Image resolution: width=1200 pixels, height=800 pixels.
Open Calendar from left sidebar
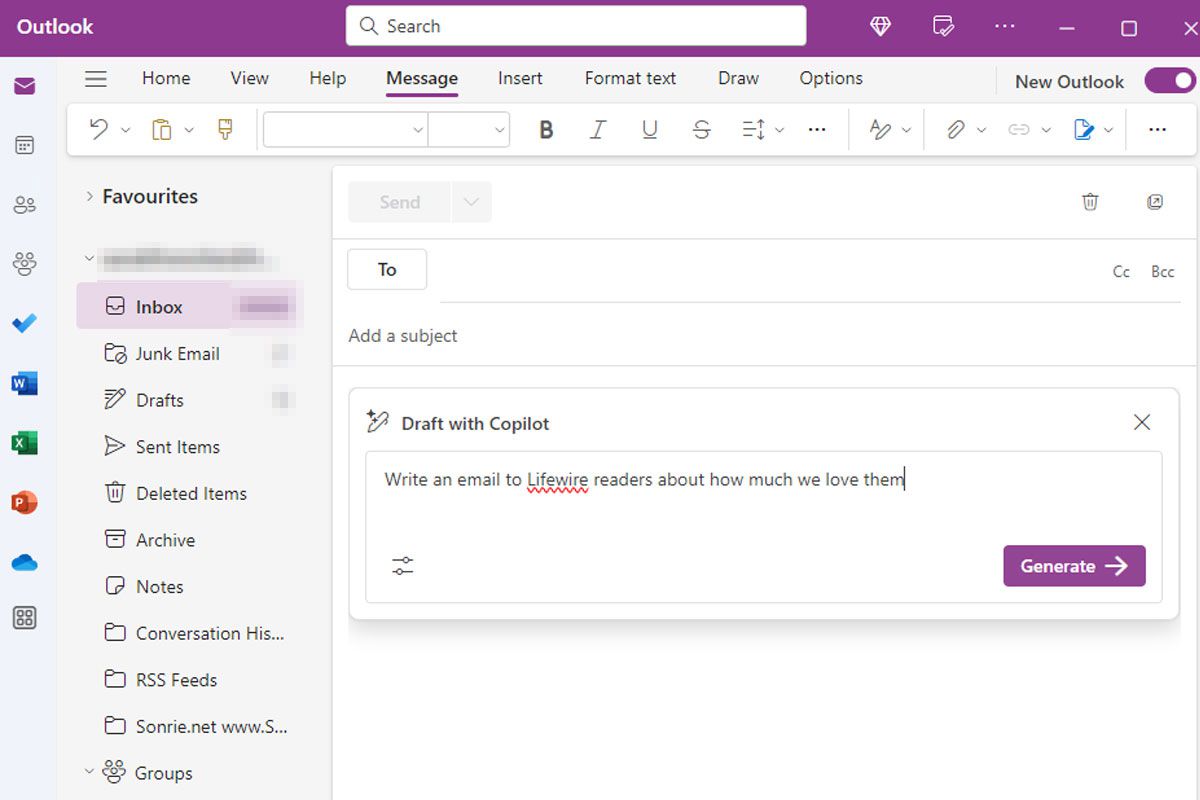[x=25, y=146]
